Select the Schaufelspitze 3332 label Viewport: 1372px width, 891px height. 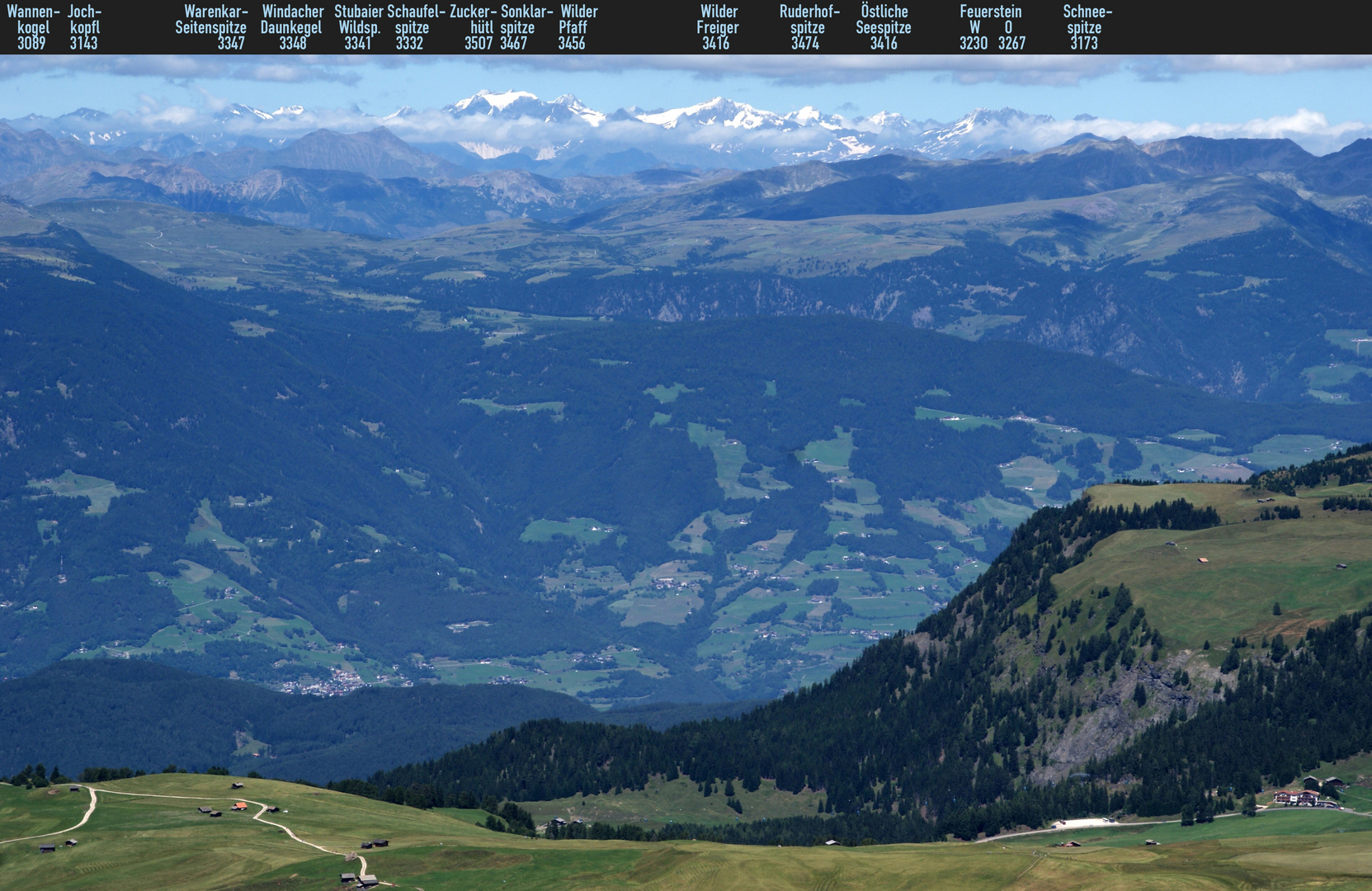[x=415, y=27]
